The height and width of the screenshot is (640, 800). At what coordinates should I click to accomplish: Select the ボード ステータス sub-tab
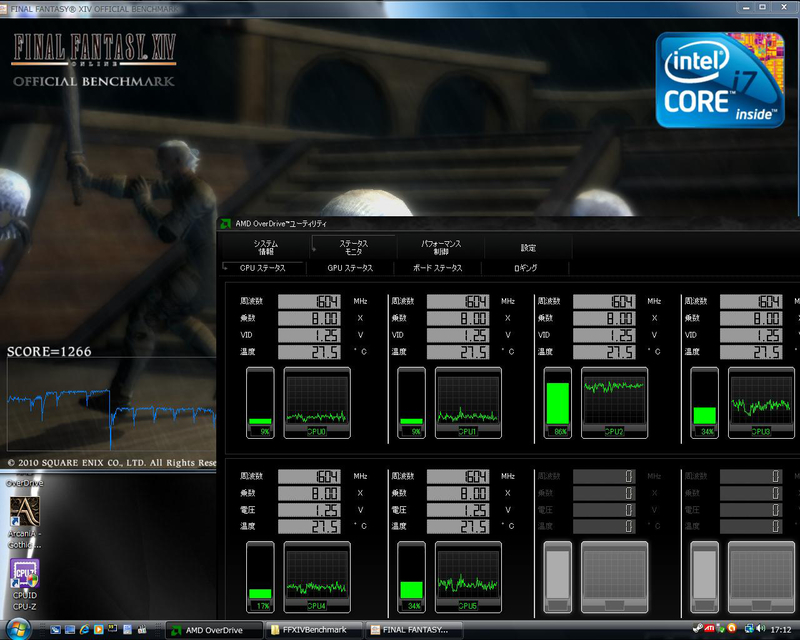[437, 268]
